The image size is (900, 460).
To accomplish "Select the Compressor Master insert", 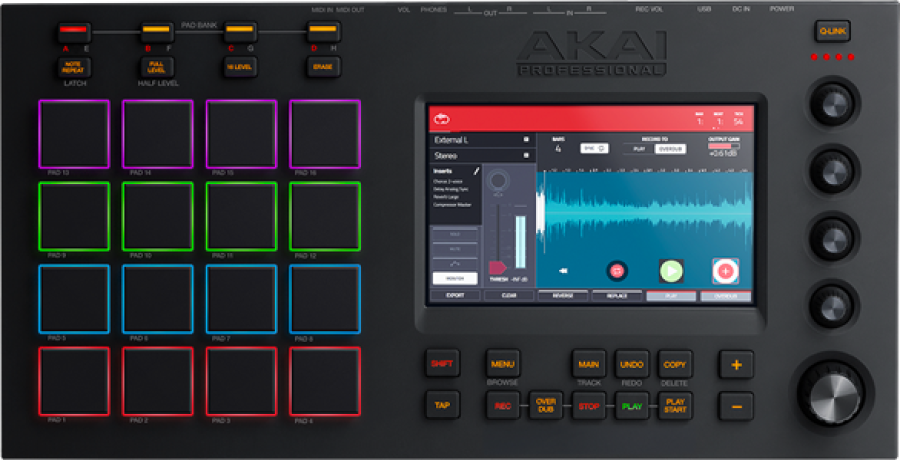I will pyautogui.click(x=452, y=204).
